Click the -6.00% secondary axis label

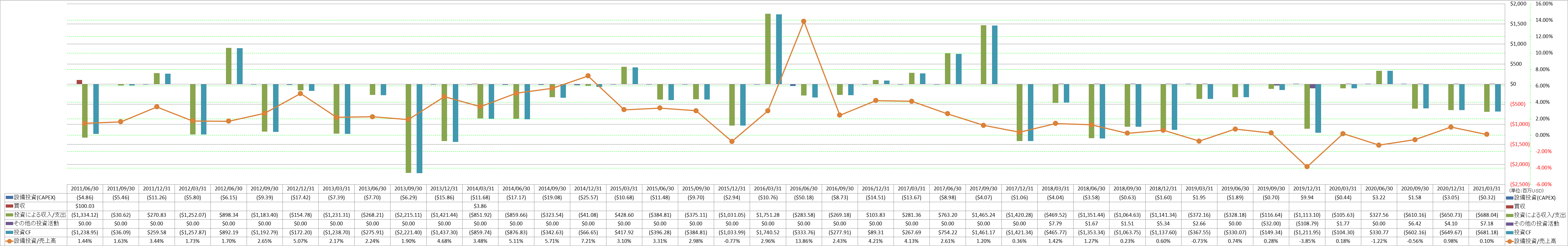[x=1544, y=184]
